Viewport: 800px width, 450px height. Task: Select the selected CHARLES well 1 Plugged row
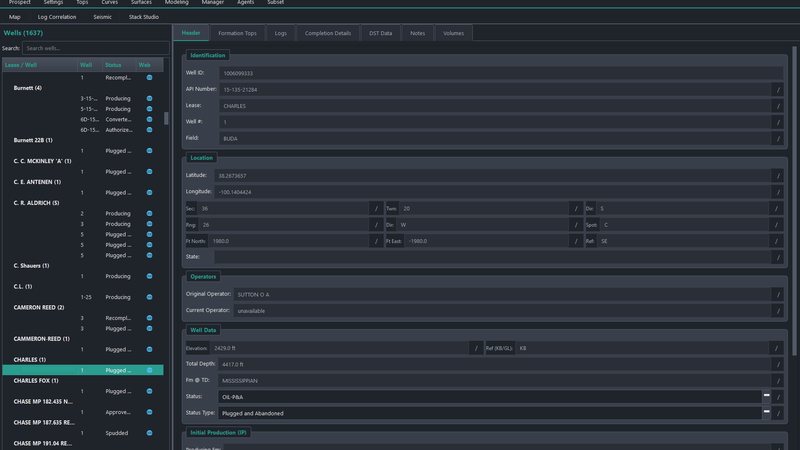tap(83, 370)
